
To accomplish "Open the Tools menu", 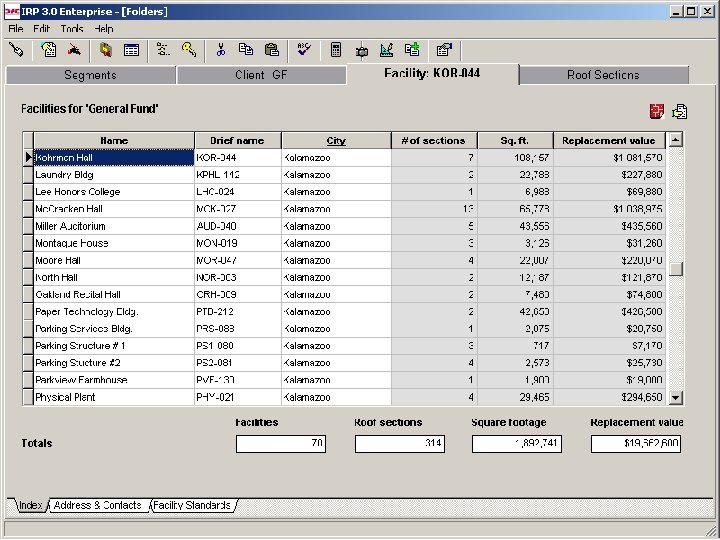I will [x=72, y=29].
